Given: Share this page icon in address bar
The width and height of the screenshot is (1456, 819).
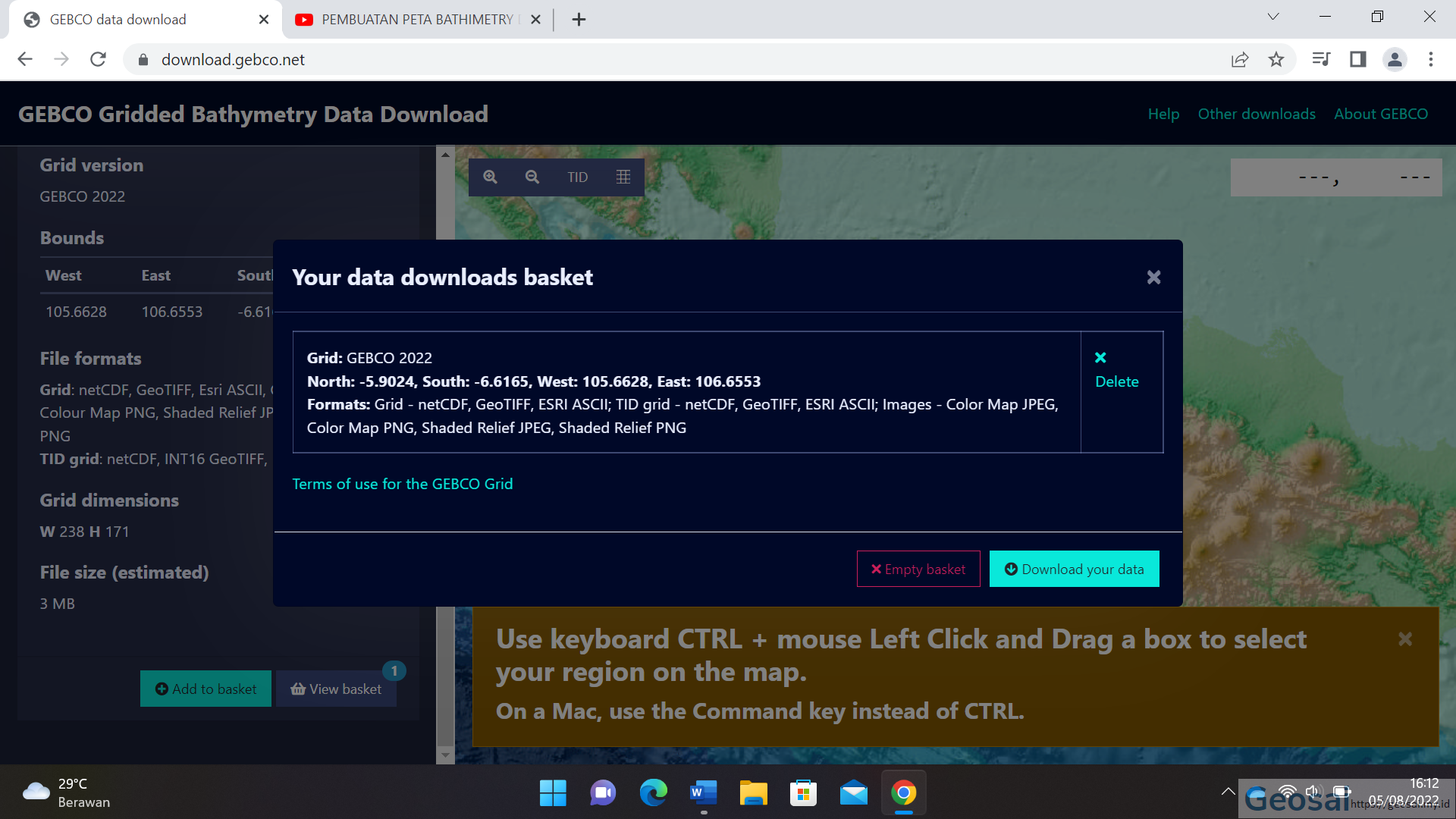Looking at the screenshot, I should [x=1239, y=59].
